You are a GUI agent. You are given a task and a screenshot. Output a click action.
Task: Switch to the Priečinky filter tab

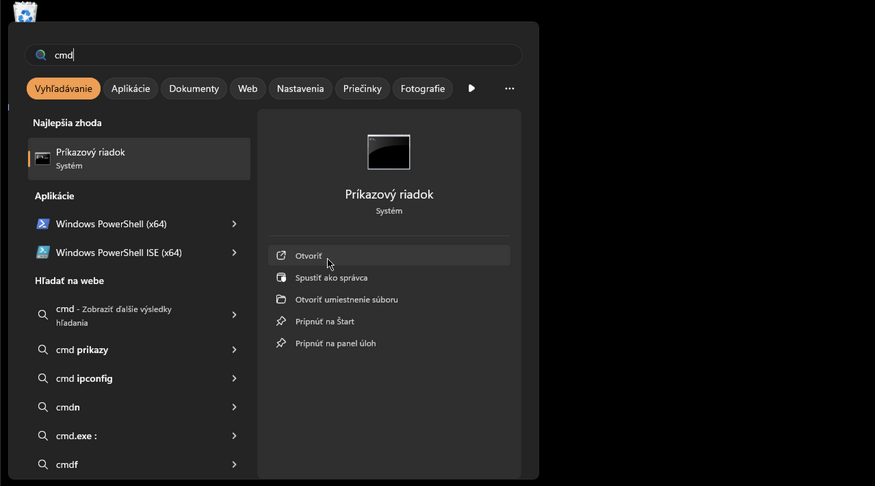coord(362,89)
